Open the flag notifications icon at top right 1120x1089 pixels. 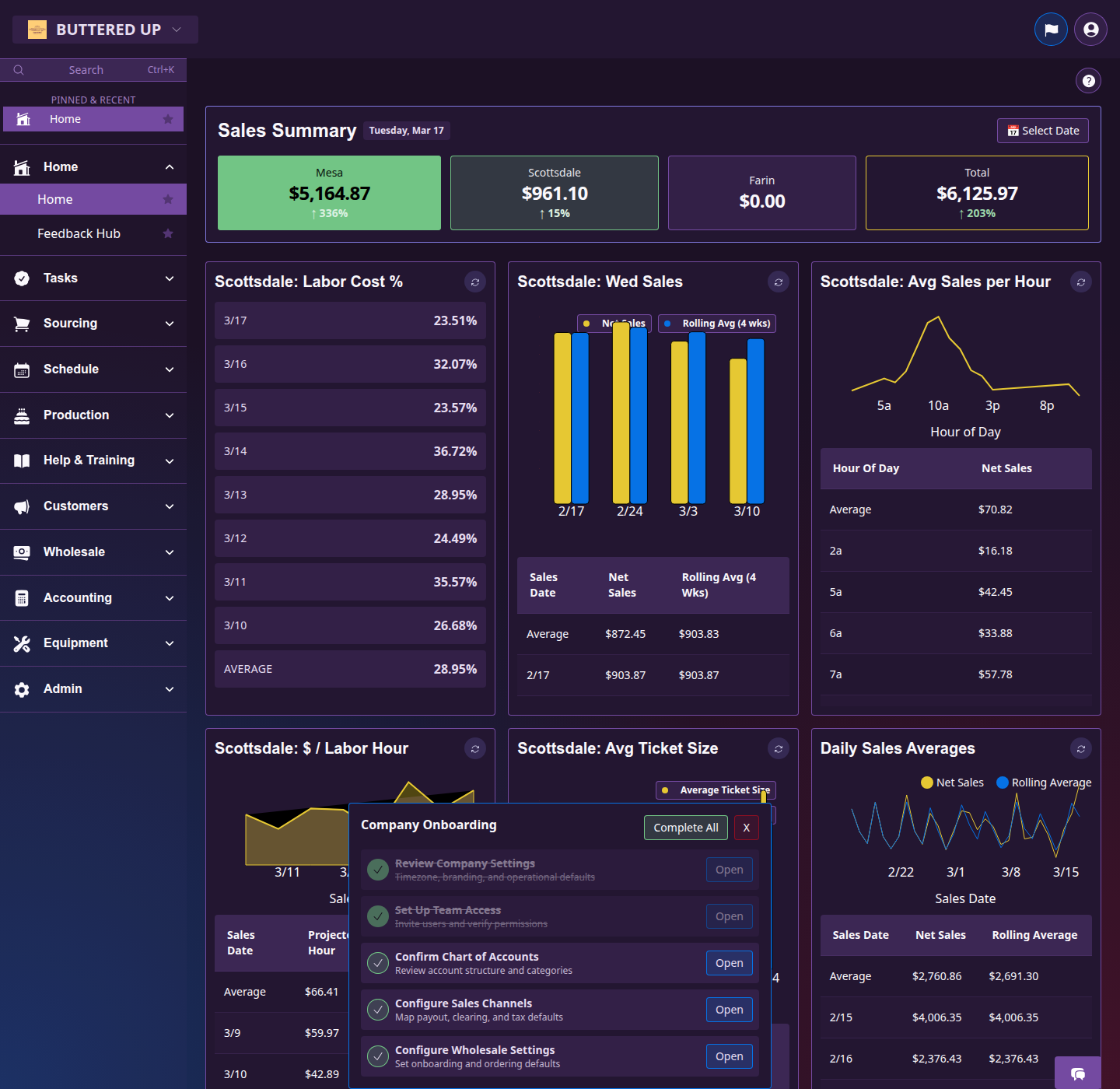click(x=1051, y=29)
